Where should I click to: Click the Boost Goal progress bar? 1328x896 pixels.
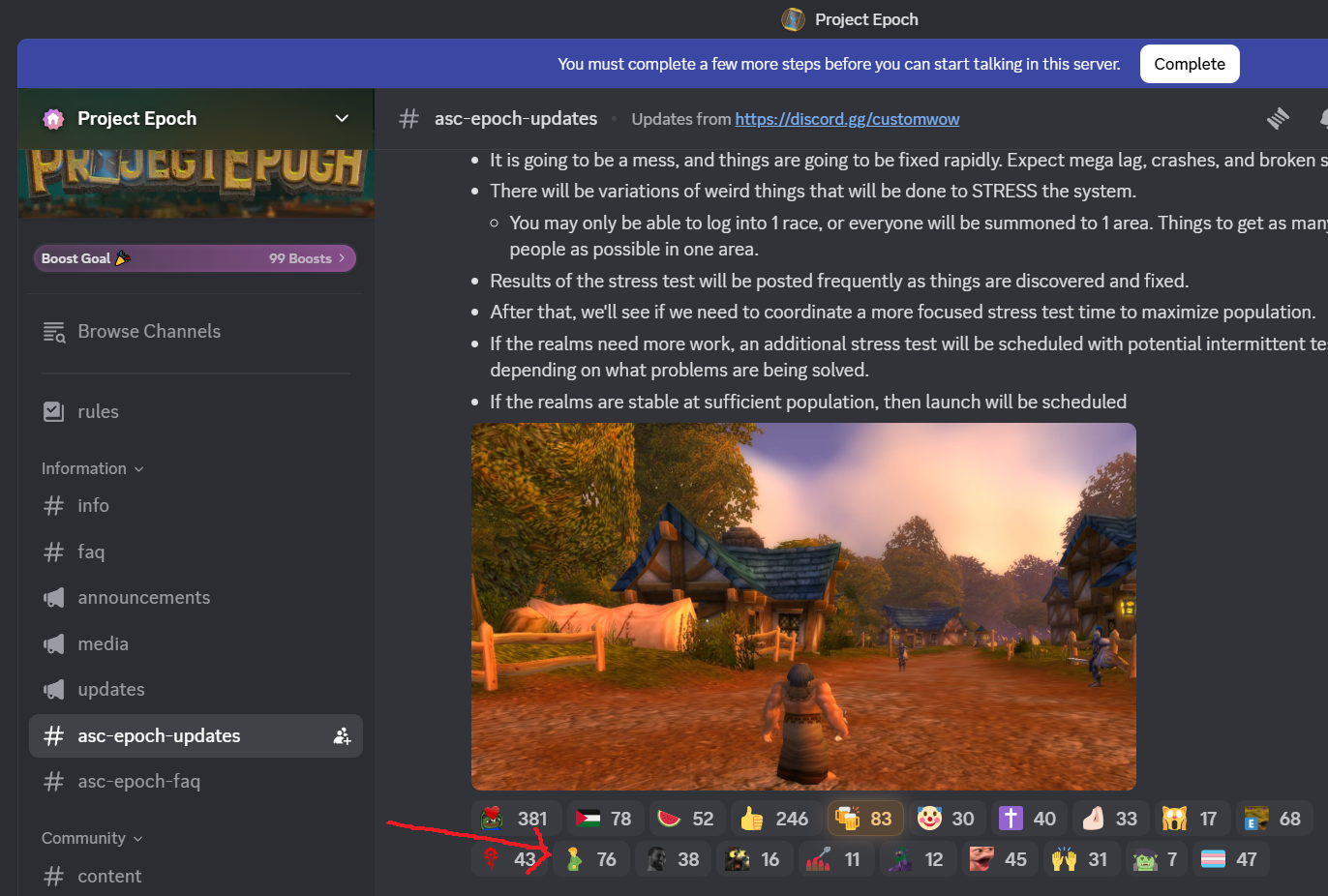pyautogui.click(x=195, y=258)
